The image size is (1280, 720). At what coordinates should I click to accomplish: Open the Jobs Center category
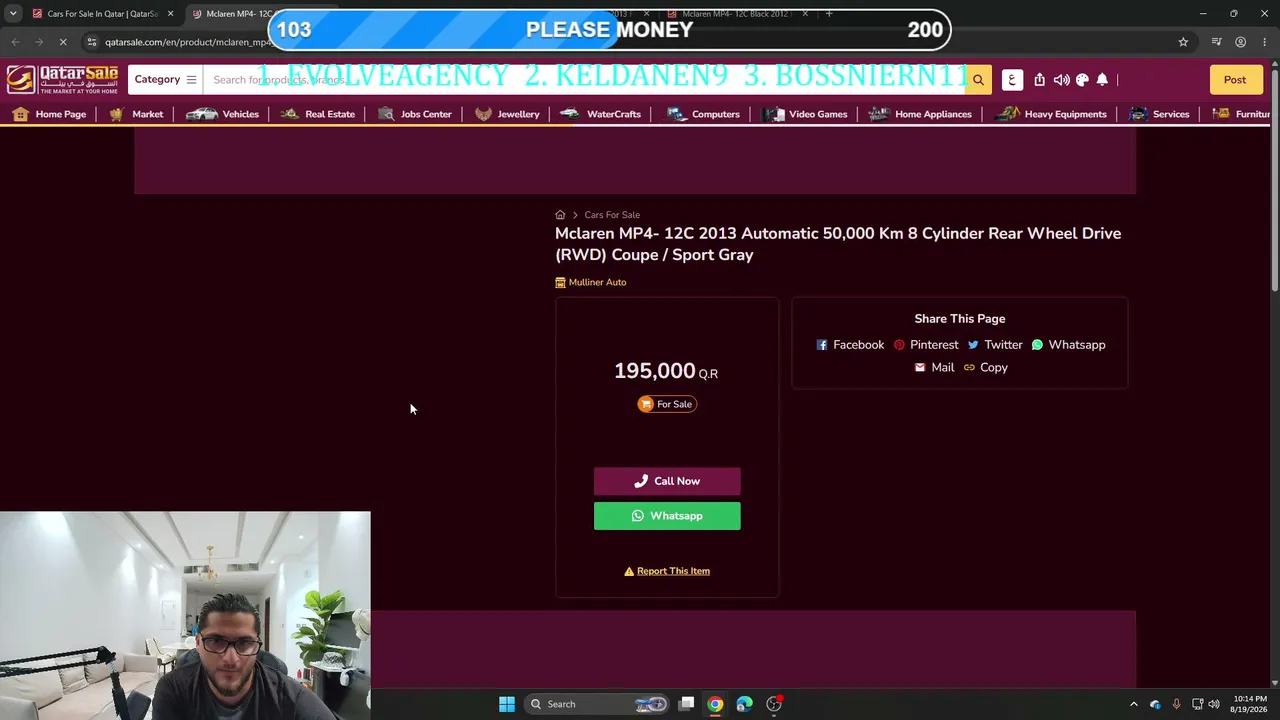point(414,114)
